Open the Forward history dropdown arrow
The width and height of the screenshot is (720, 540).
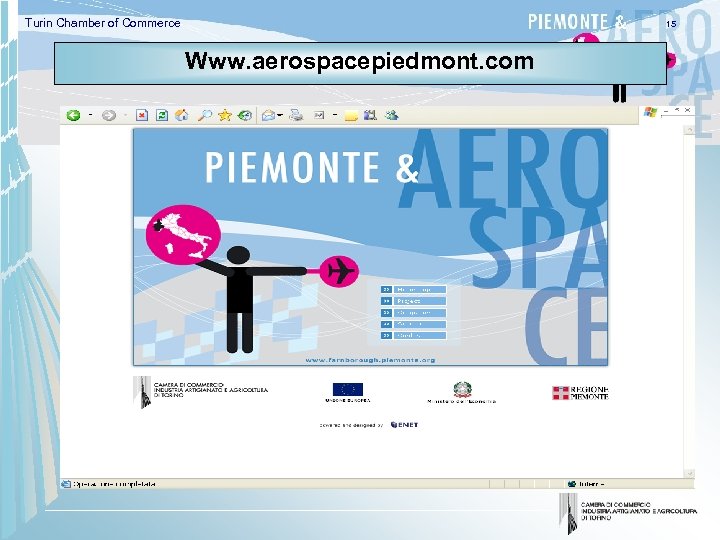(125, 115)
